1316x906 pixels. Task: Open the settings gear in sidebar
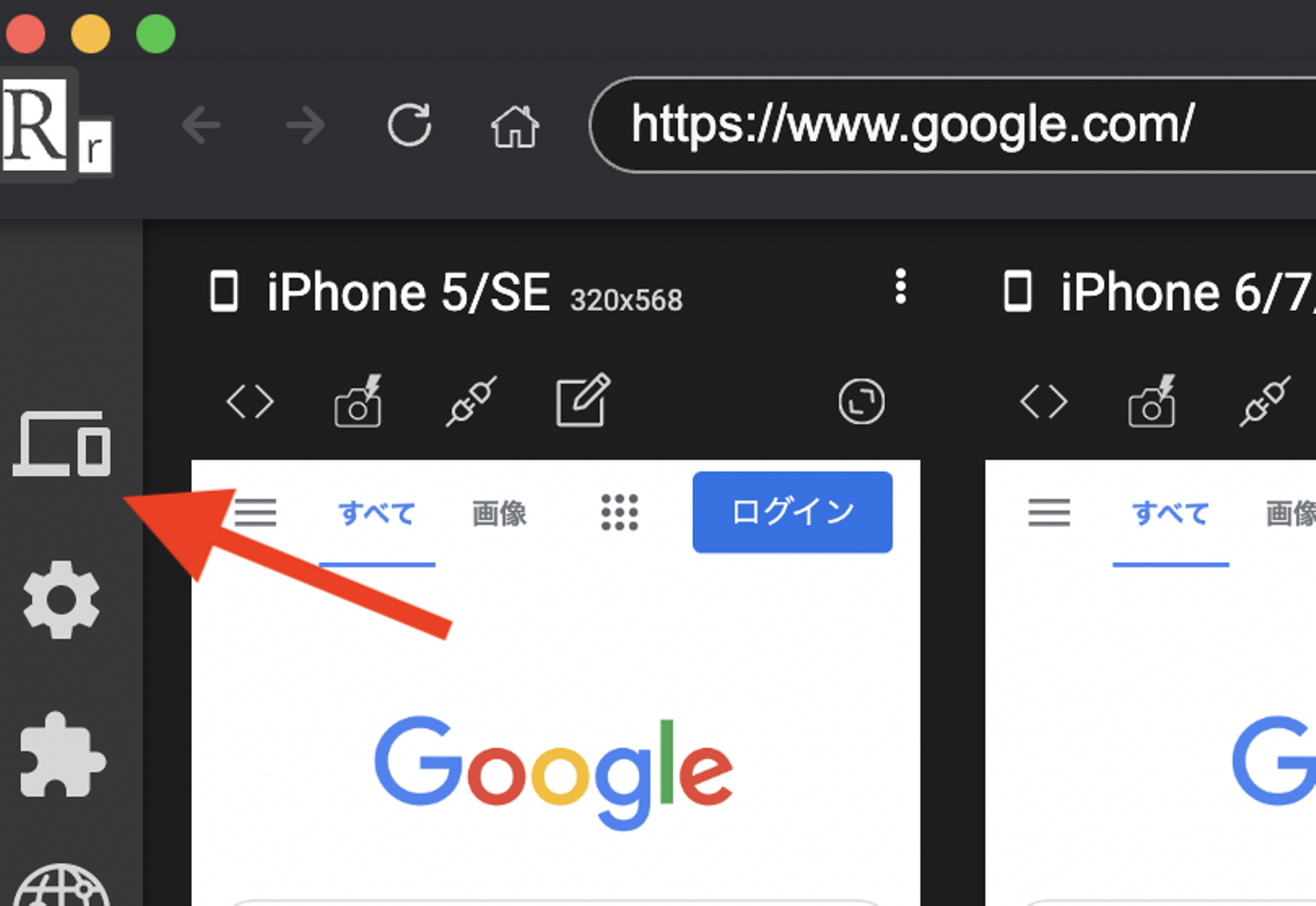tap(61, 600)
